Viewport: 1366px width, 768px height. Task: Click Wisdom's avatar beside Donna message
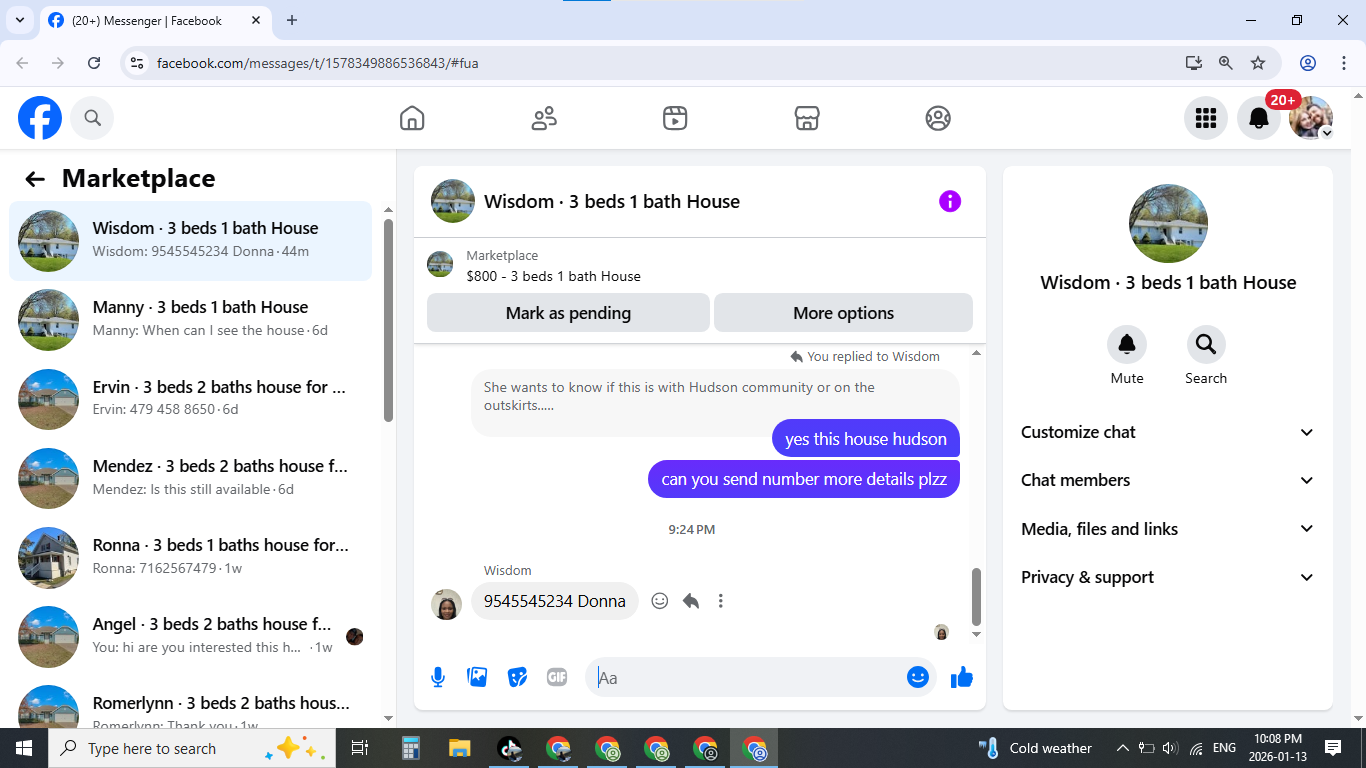pyautogui.click(x=446, y=604)
